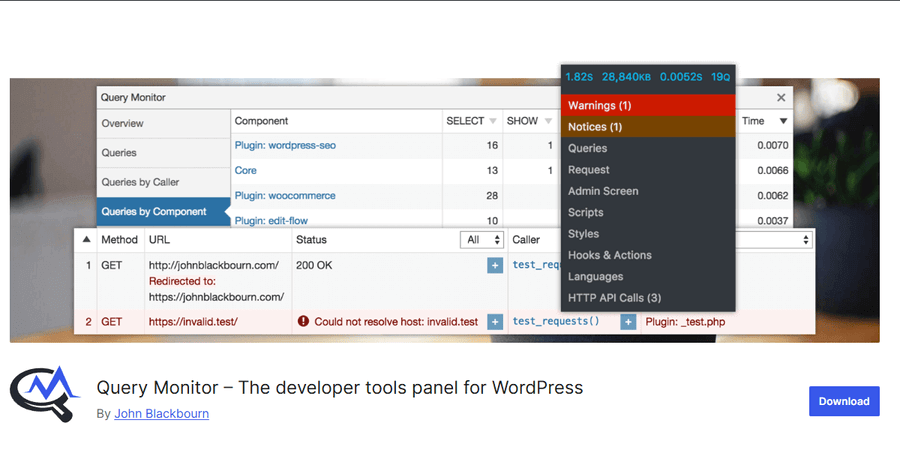Open HTTP API Calls (3) entry
Image resolution: width=900 pixels, height=450 pixels.
[648, 298]
